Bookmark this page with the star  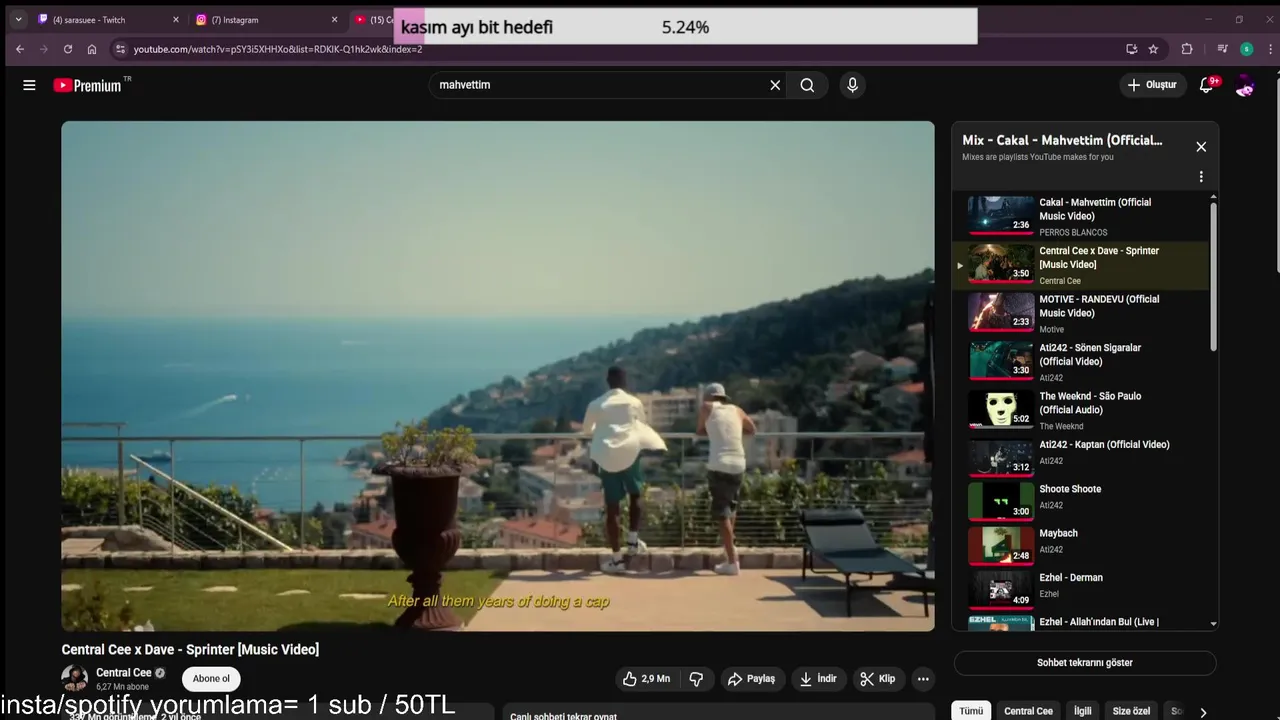[x=1153, y=49]
